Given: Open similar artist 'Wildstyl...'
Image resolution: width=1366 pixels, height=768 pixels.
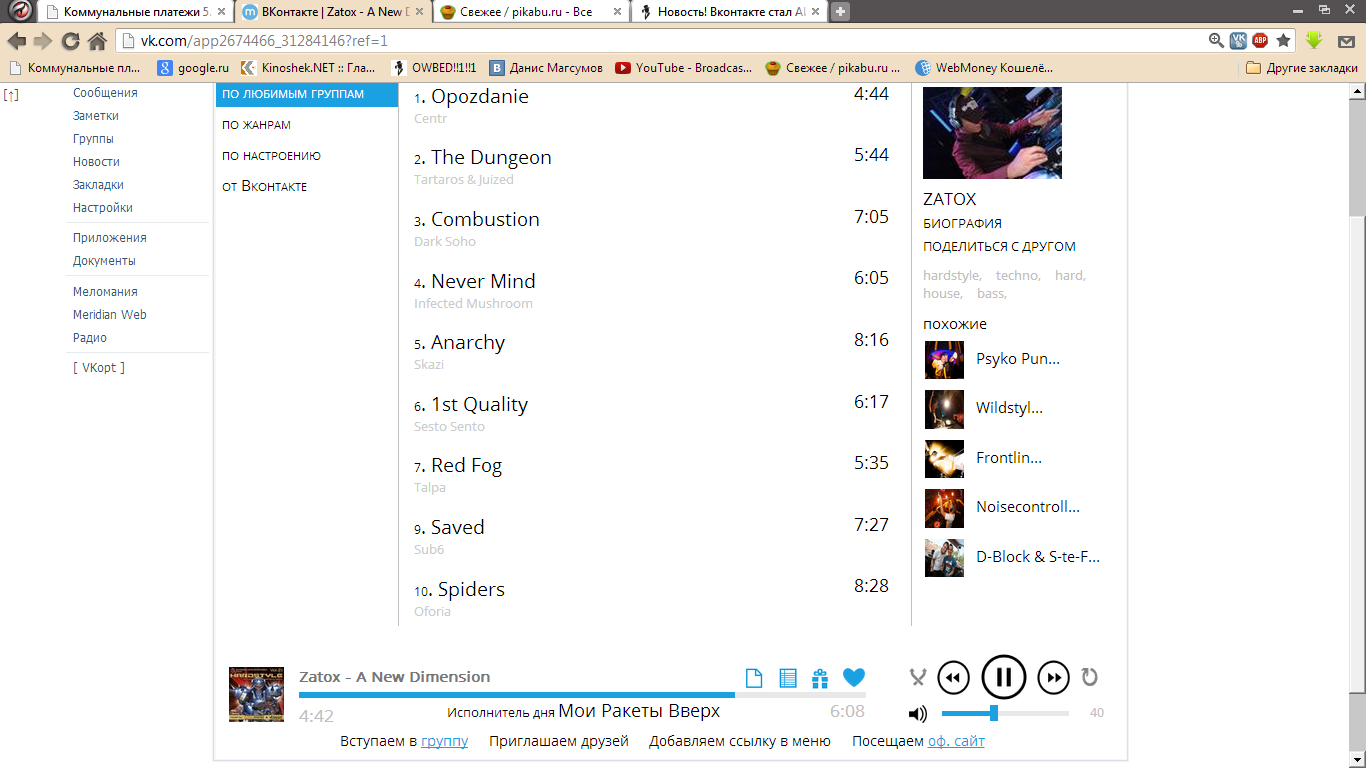Looking at the screenshot, I should (1009, 408).
